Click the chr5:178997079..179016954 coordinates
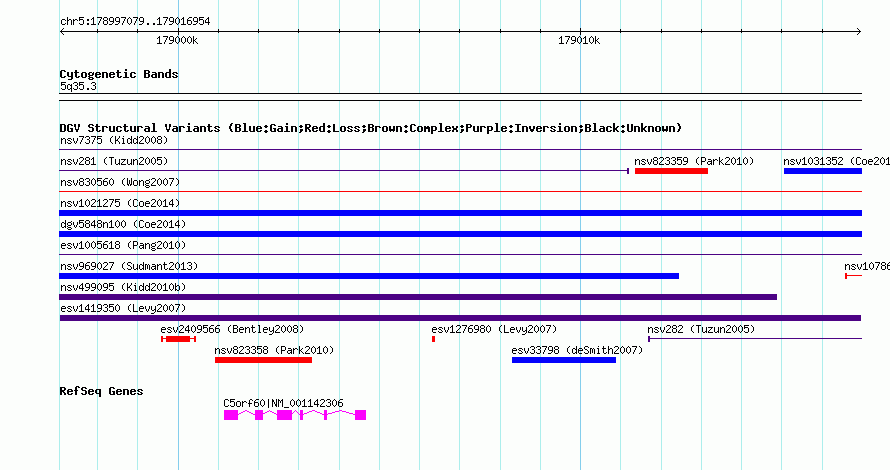The width and height of the screenshot is (890, 470). tap(135, 22)
